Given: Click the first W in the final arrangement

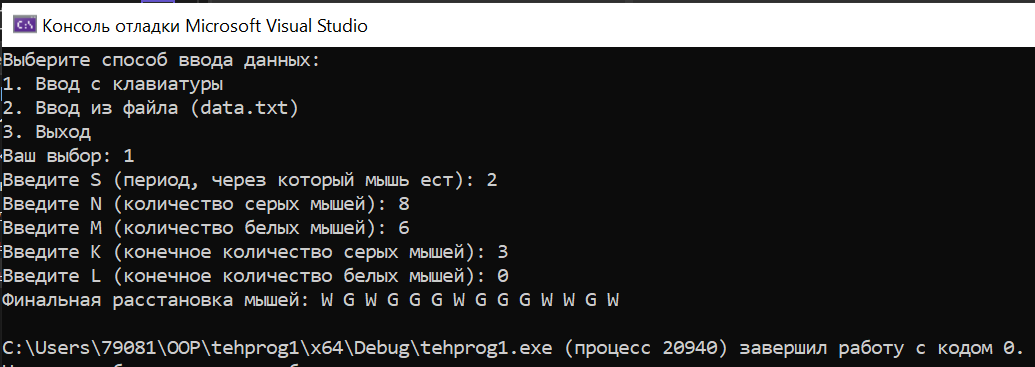Looking at the screenshot, I should (327, 300).
